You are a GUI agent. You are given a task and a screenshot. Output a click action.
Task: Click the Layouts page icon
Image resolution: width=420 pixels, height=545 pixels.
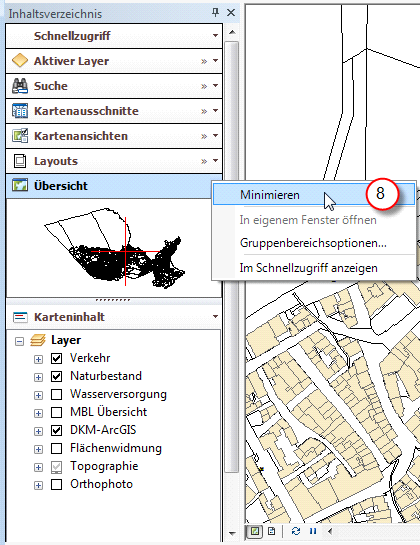coord(20,161)
